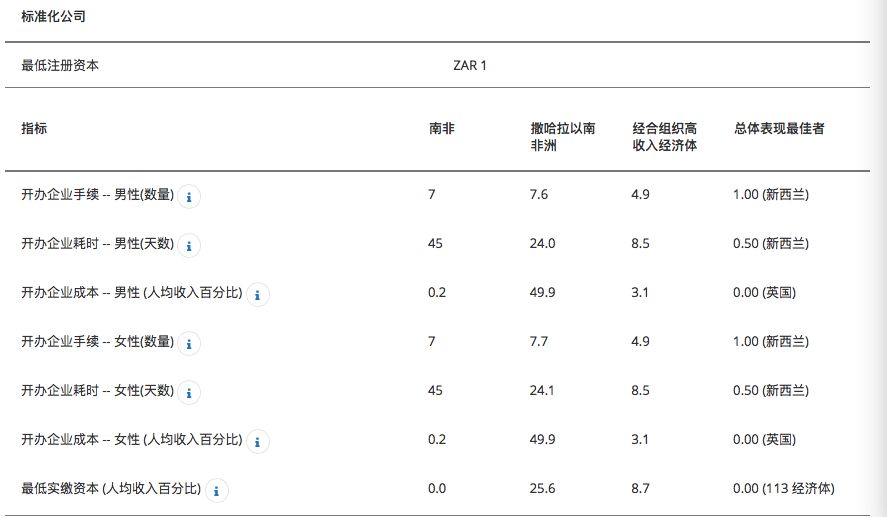
Task: Open info icon beside 开办企业耗时 -- 女性(天数)
Action: coord(189,393)
